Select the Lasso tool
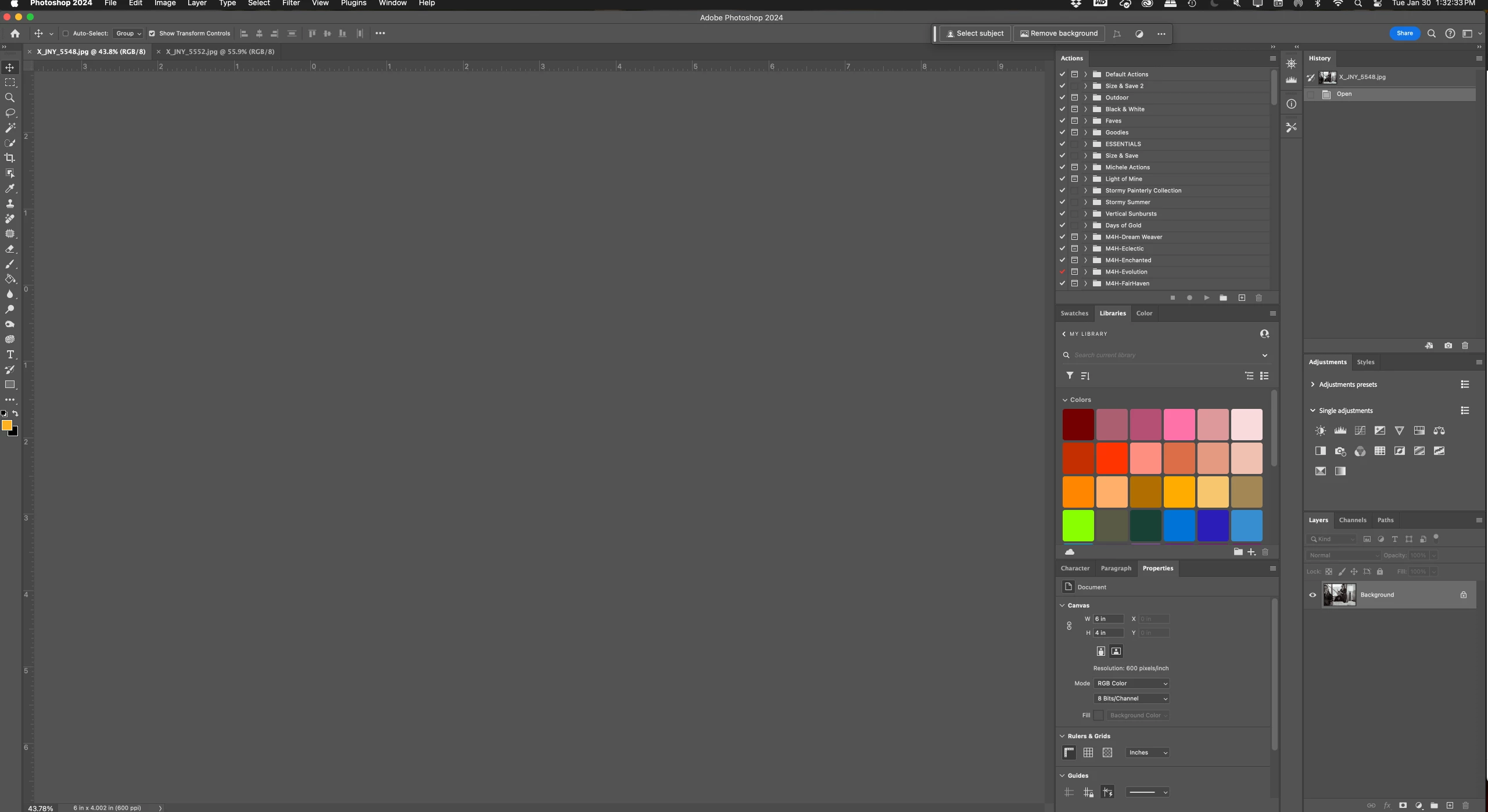1488x812 pixels. 10,113
